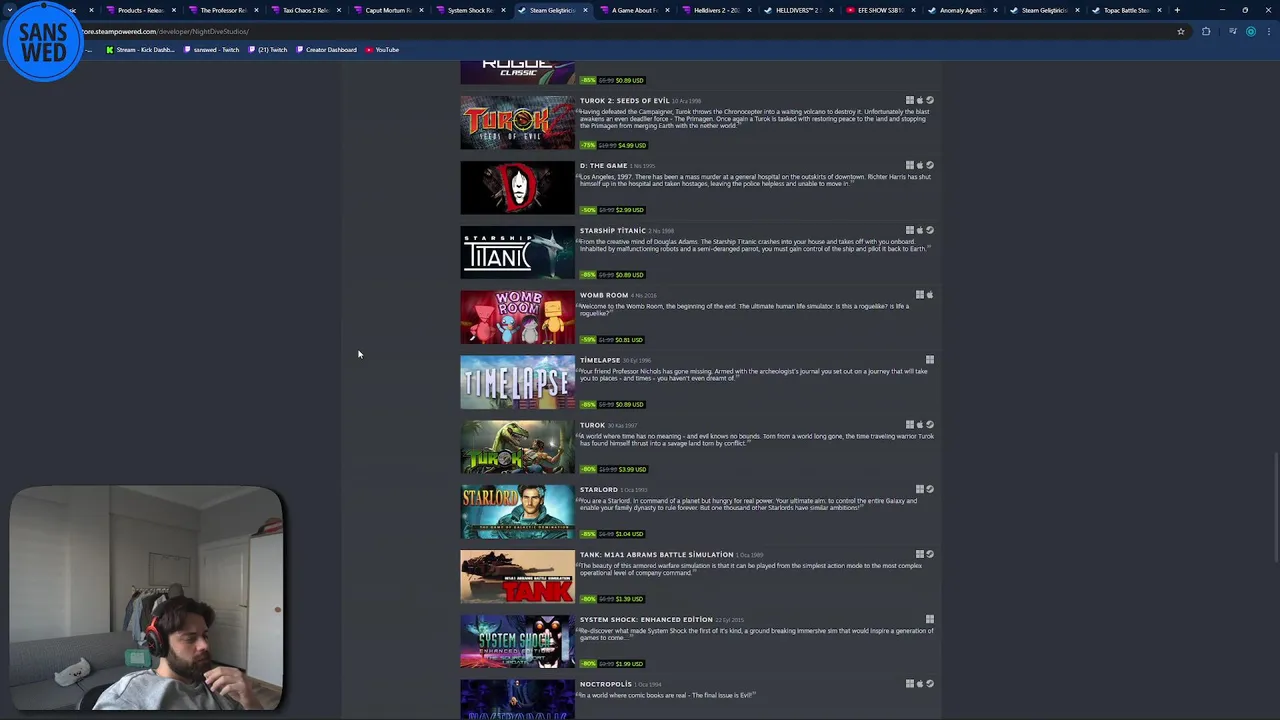Open Womb Room title link

[x=604, y=295]
